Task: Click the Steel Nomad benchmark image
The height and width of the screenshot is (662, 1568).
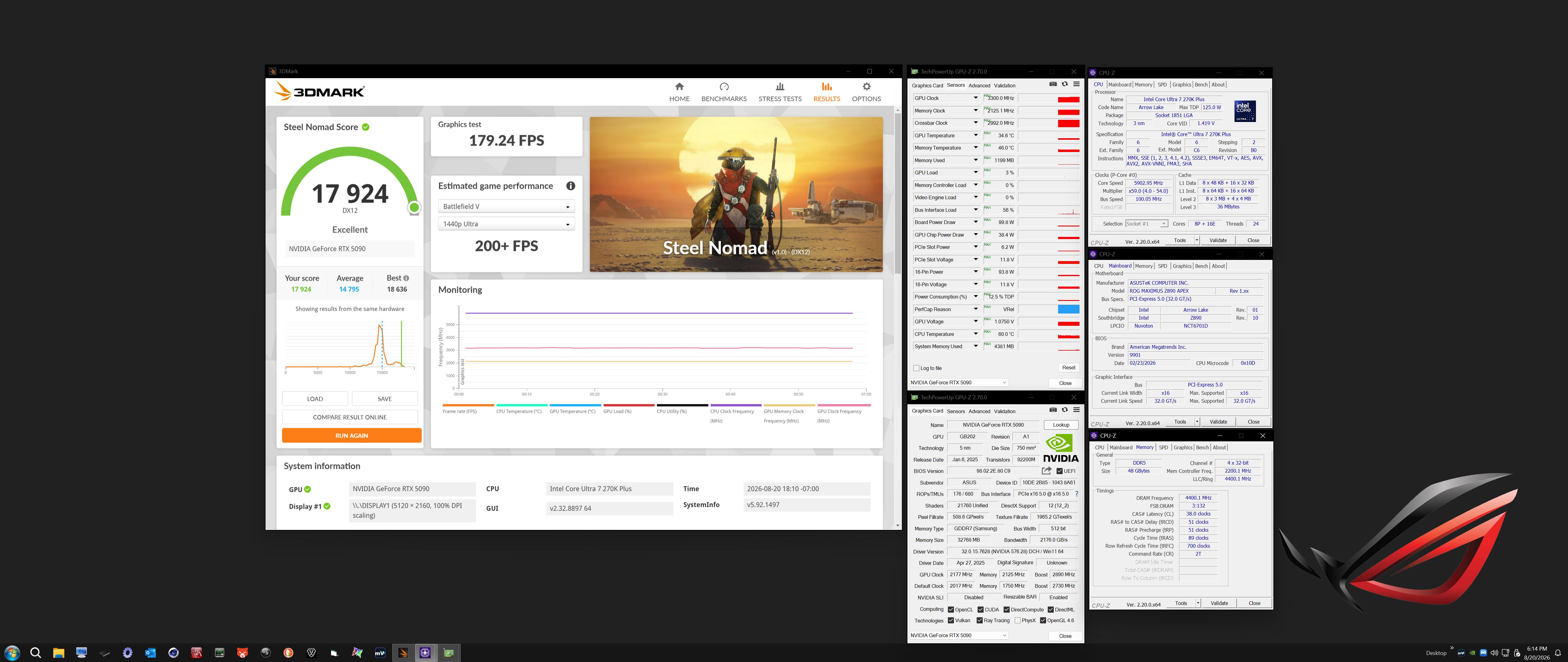Action: pos(736,194)
